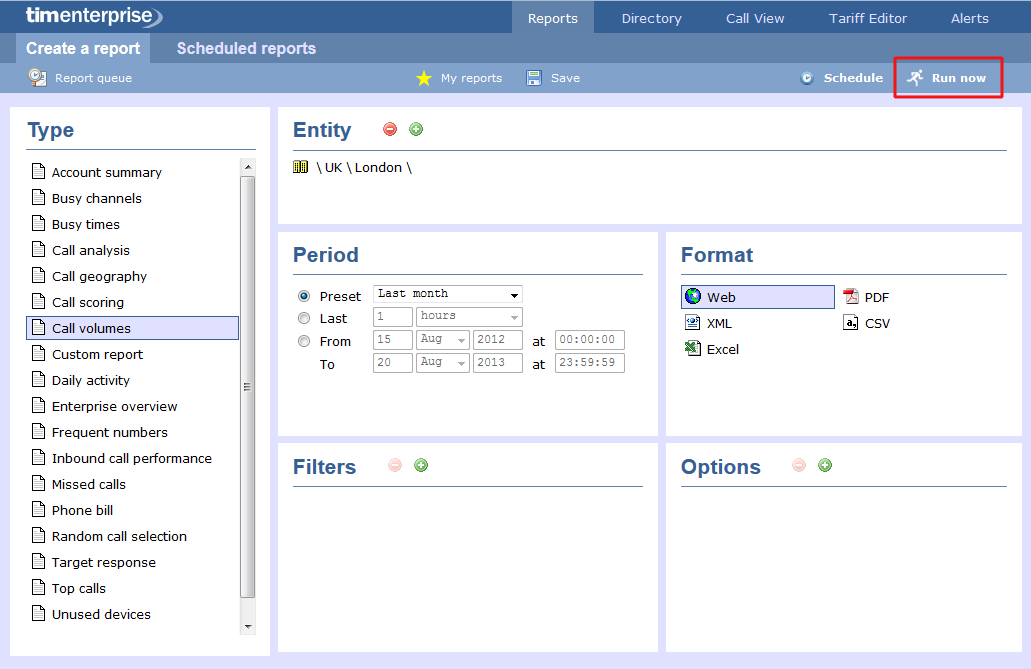1031x669 pixels.
Task: Open the Report queue link
Action: point(93,78)
